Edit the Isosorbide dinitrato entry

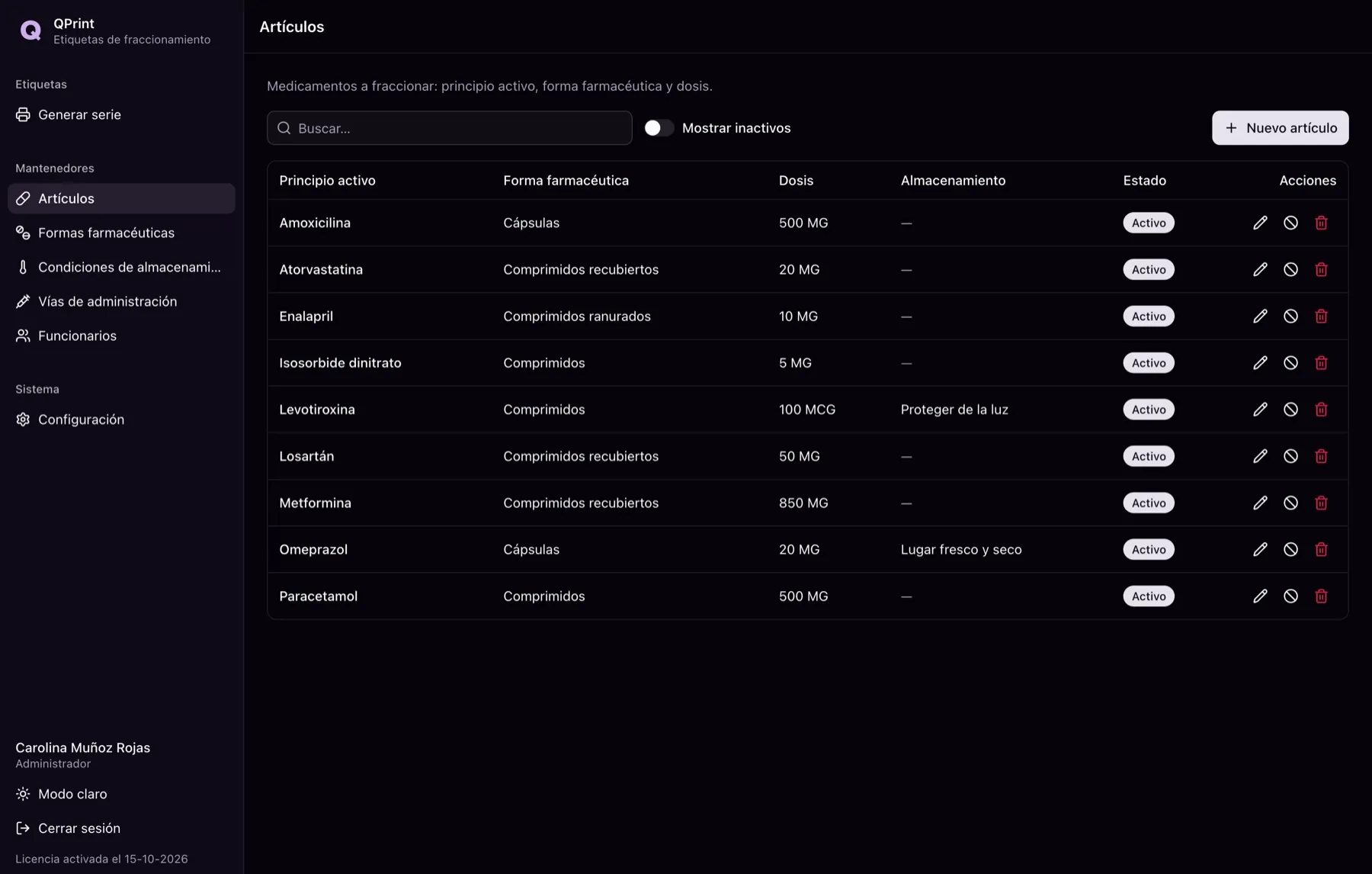(x=1260, y=363)
